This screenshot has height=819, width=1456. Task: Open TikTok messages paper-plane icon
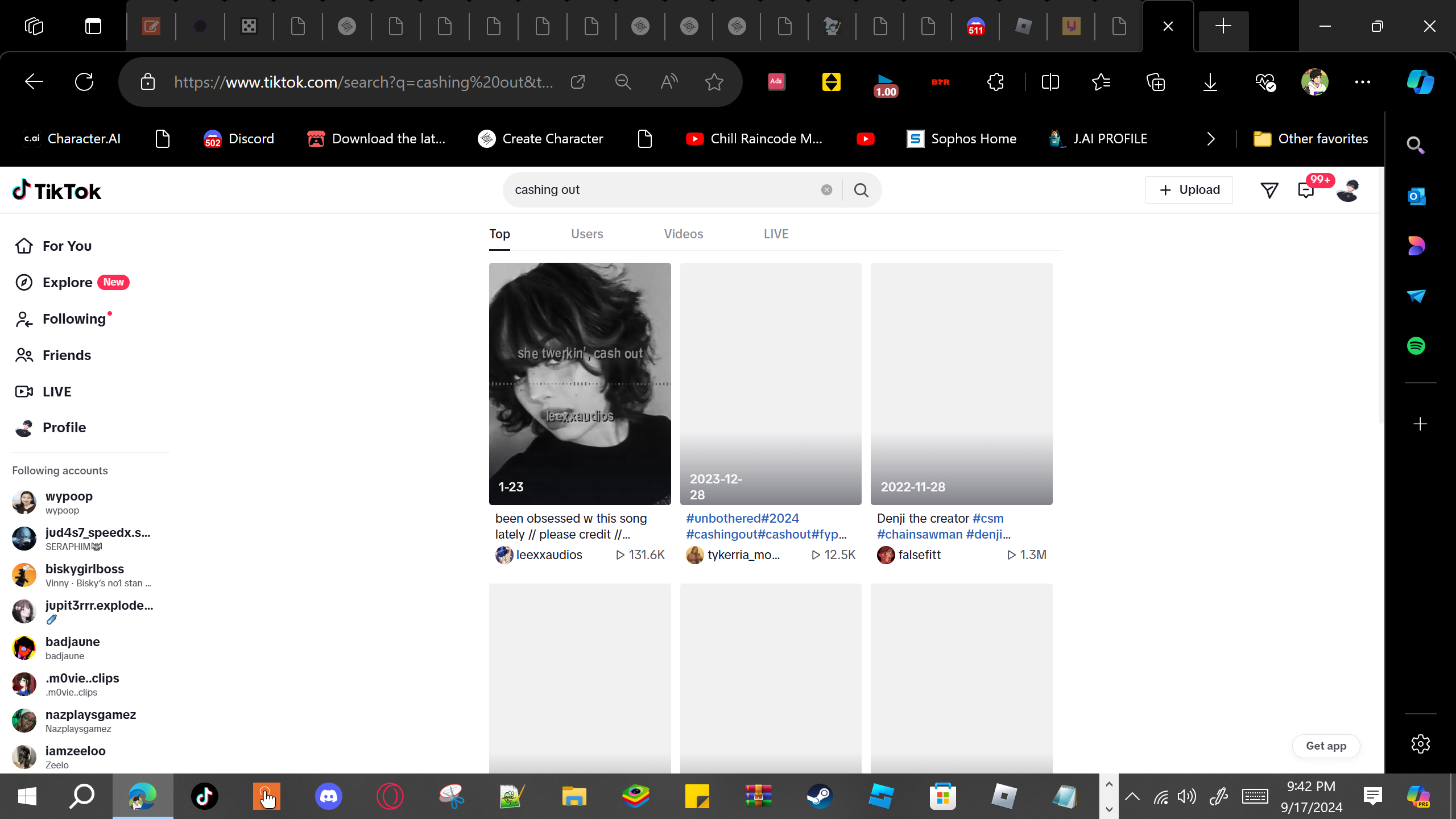[x=1269, y=190]
